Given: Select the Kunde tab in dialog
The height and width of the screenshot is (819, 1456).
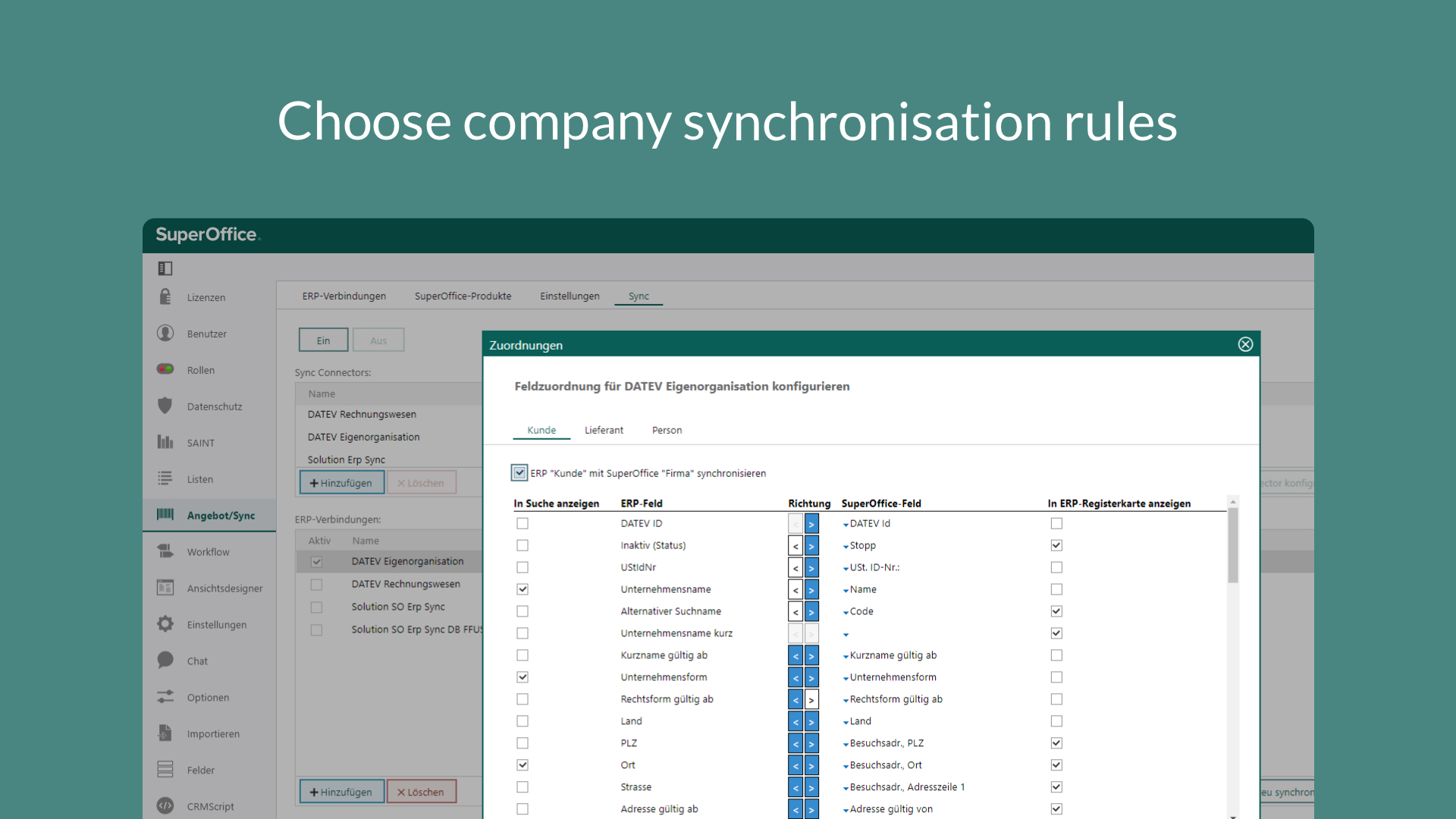Looking at the screenshot, I should 541,431.
